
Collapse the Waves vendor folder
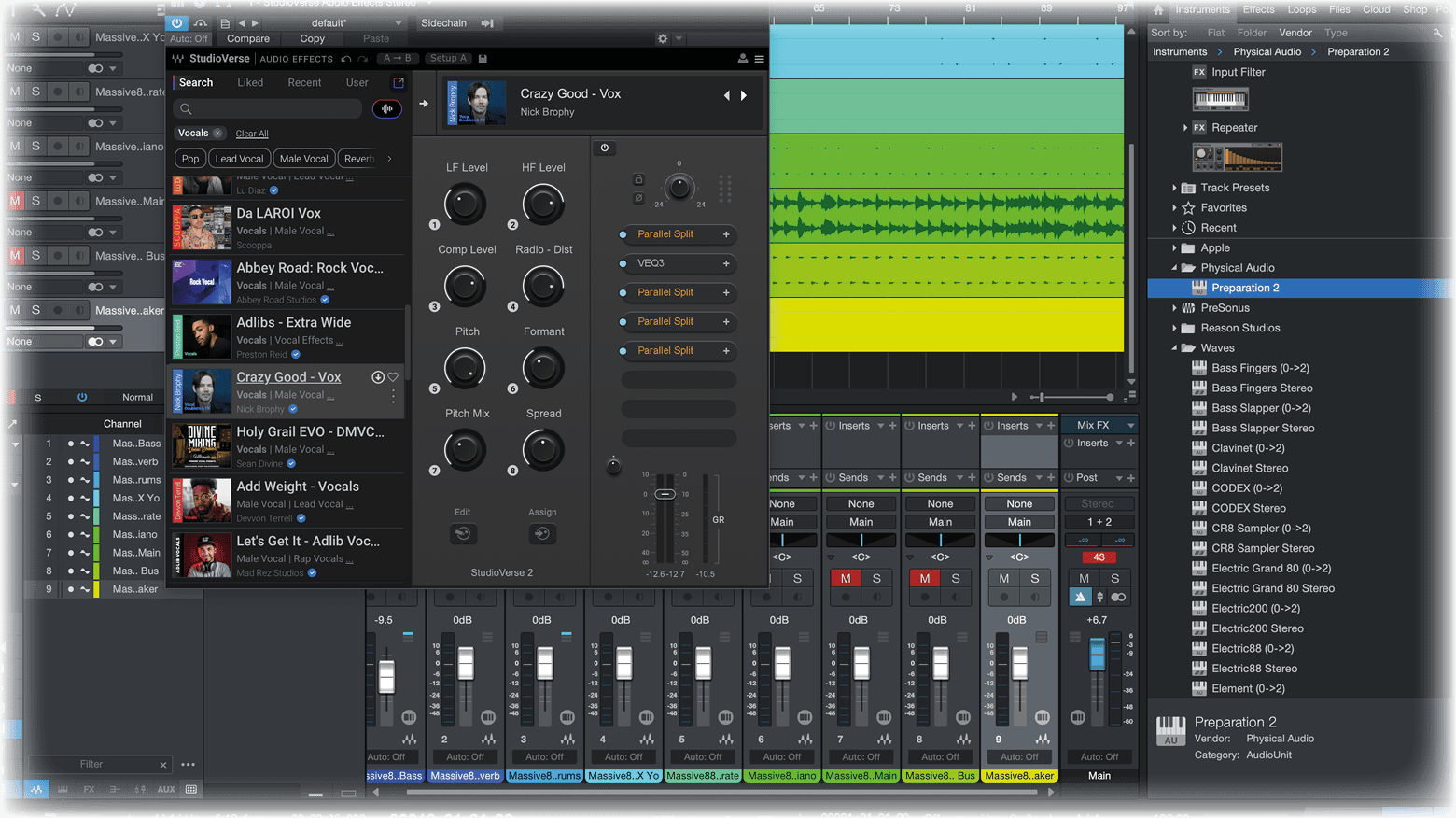click(x=1174, y=348)
